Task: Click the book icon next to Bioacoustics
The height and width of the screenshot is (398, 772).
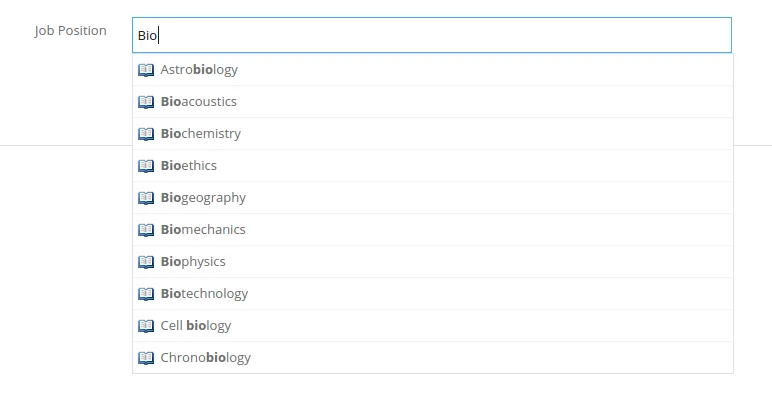Action: (146, 102)
